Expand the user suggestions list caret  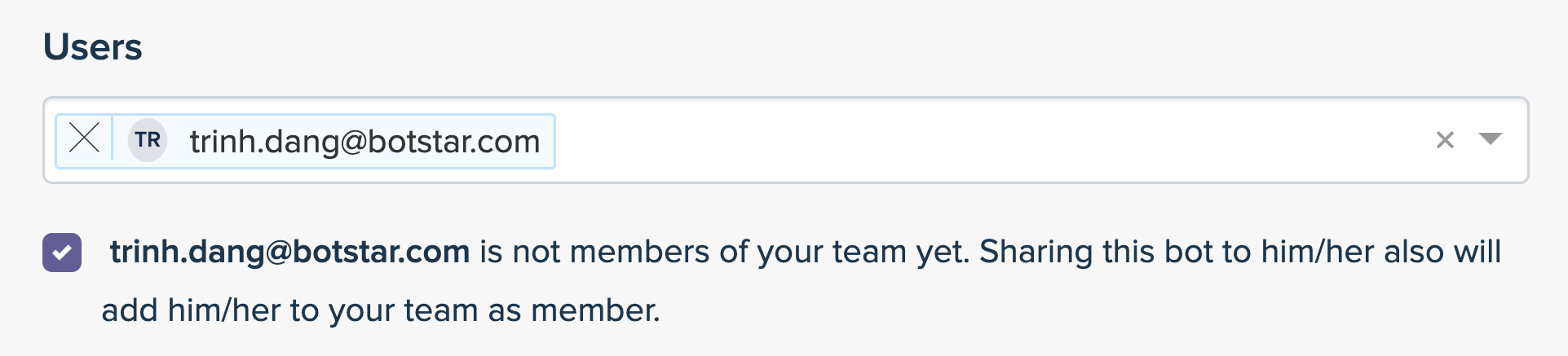click(x=1491, y=139)
